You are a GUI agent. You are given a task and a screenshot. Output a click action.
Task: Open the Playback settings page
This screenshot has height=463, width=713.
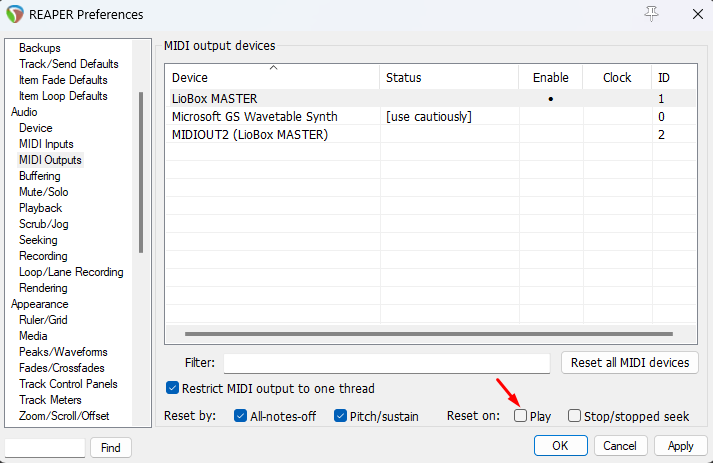point(40,208)
